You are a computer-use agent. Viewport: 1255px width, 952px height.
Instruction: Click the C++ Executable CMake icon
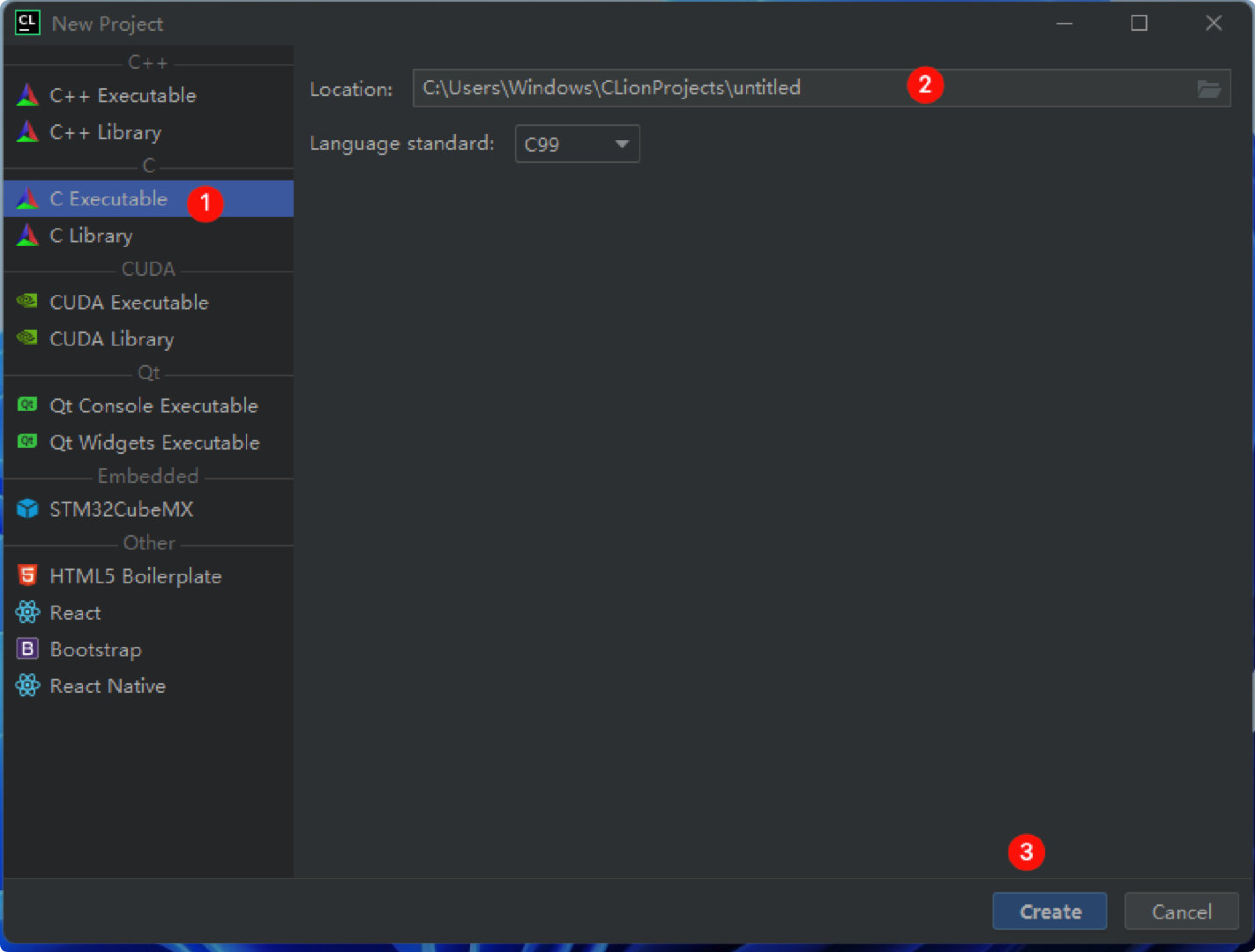click(27, 95)
